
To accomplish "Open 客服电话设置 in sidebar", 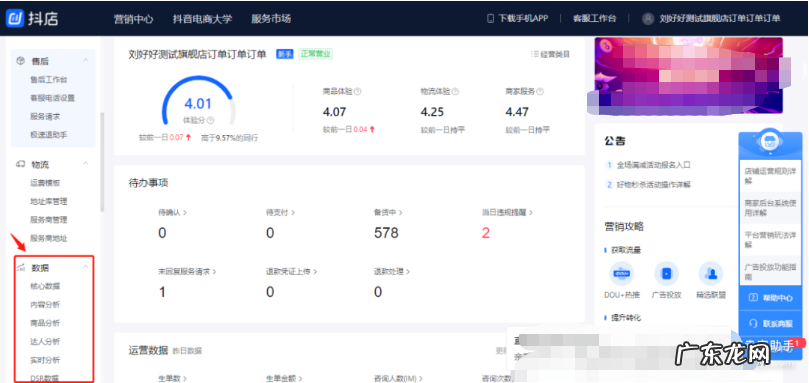I will tap(52, 98).
